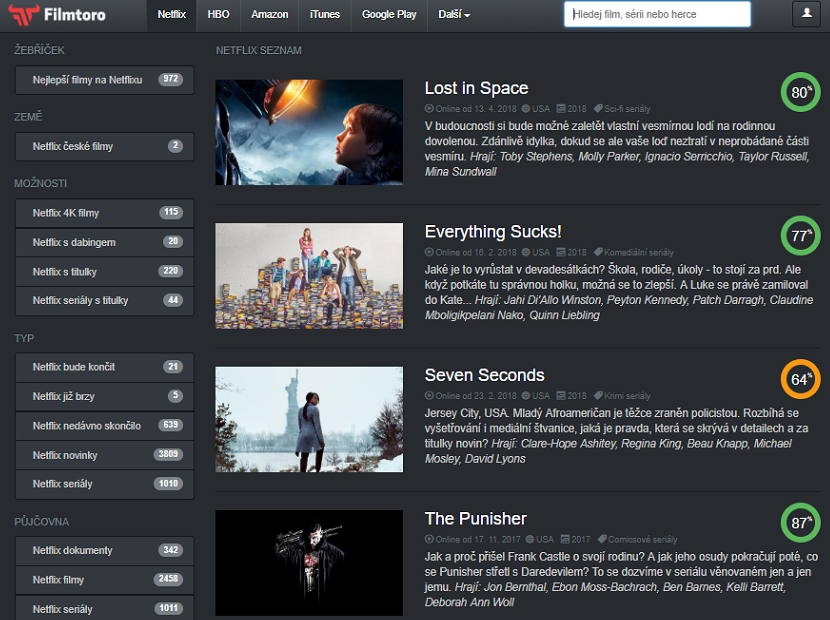Open Netflix již brzy list
The height and width of the screenshot is (620, 830).
point(104,396)
